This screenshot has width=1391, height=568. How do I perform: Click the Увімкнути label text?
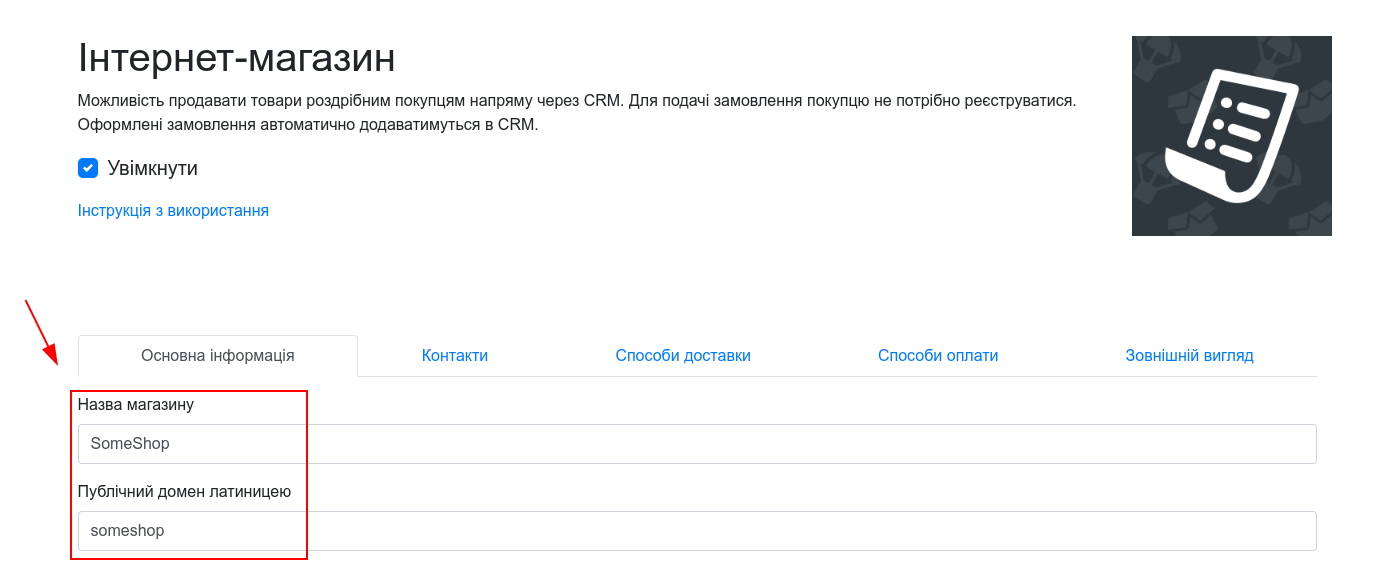click(x=153, y=168)
